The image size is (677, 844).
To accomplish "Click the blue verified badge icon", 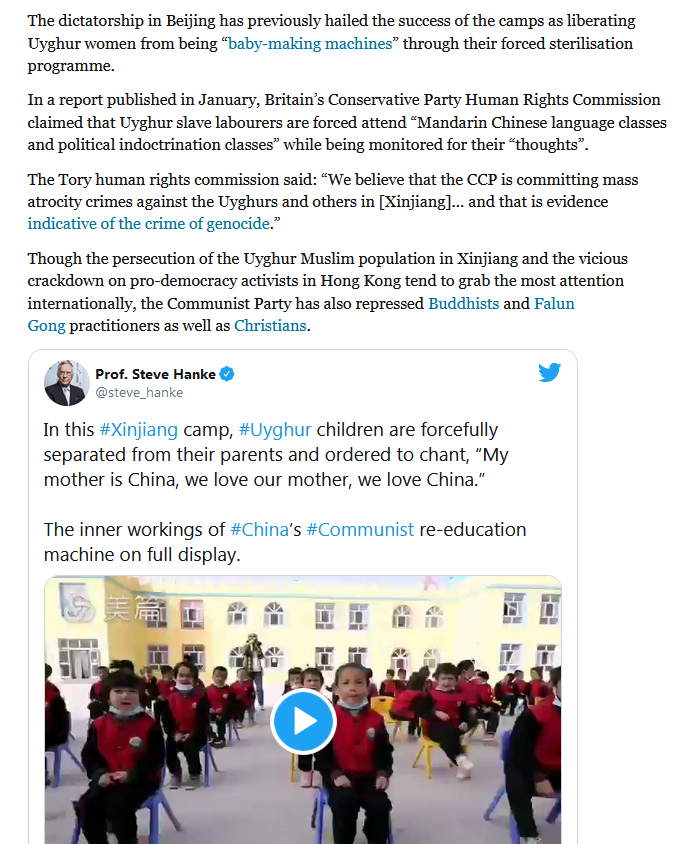I will click(227, 374).
